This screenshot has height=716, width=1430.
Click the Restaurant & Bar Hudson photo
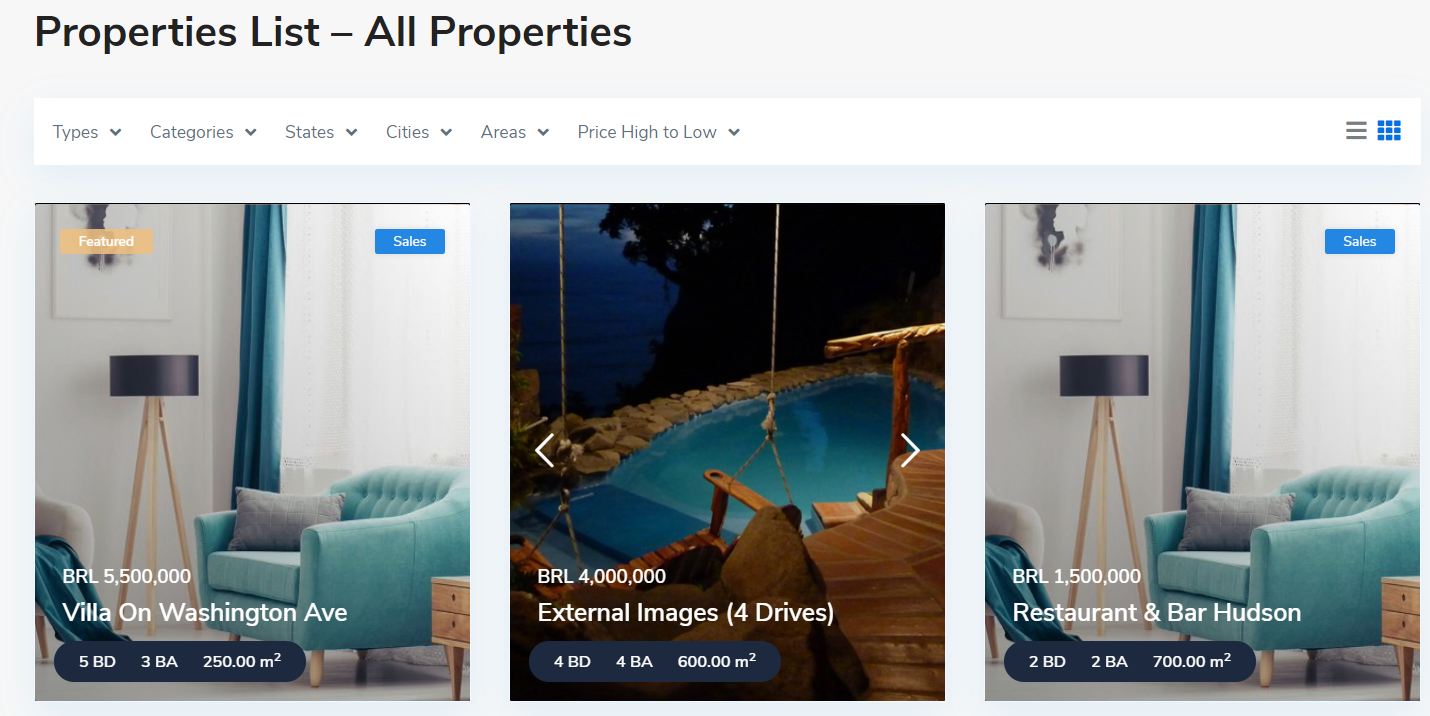tap(1202, 400)
